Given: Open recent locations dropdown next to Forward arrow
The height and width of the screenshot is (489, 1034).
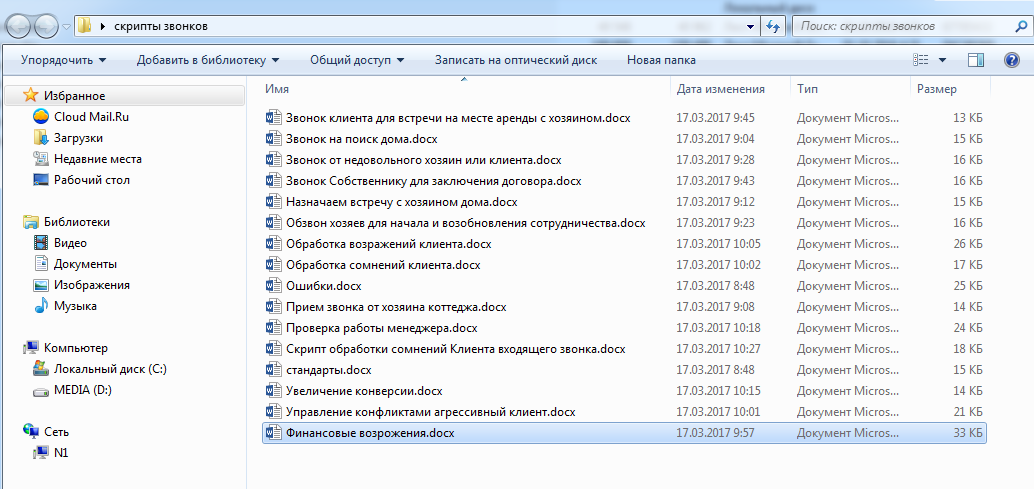Looking at the screenshot, I should click(x=67, y=27).
